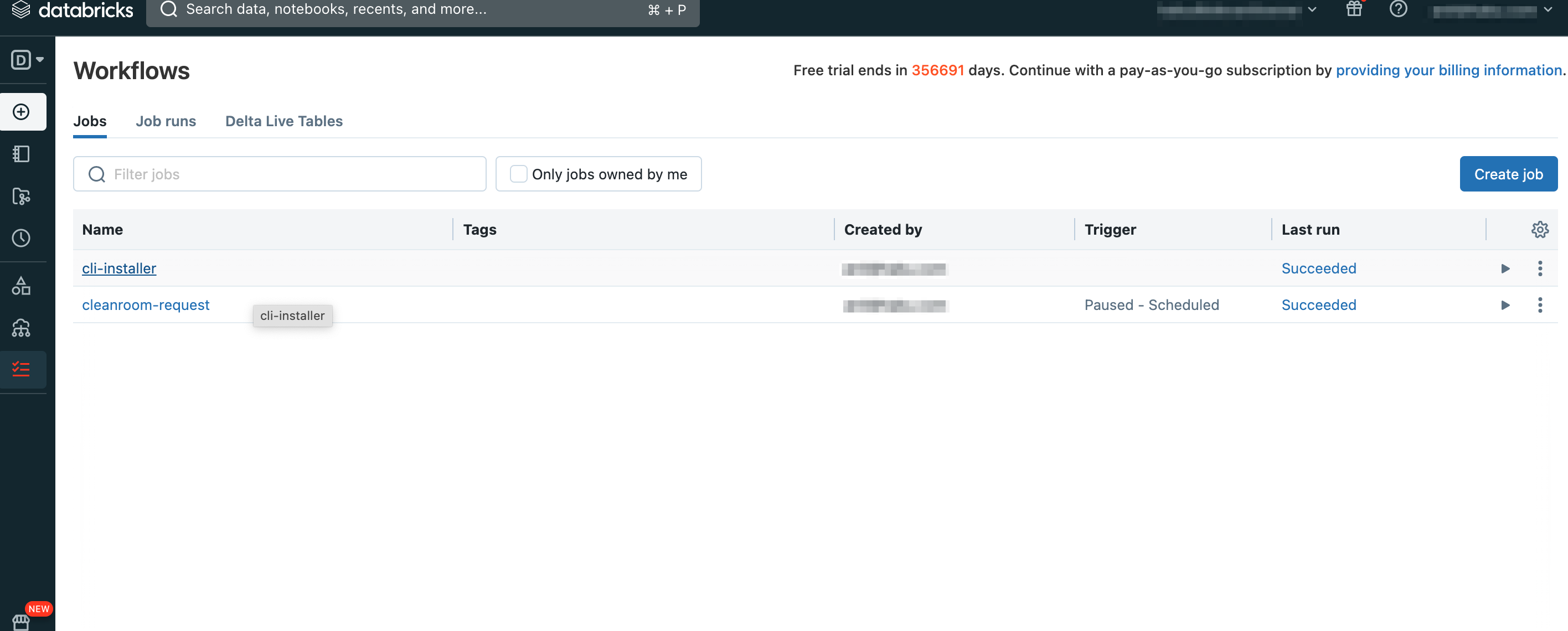
Task: Open the Recents clock icon
Action: [x=21, y=238]
